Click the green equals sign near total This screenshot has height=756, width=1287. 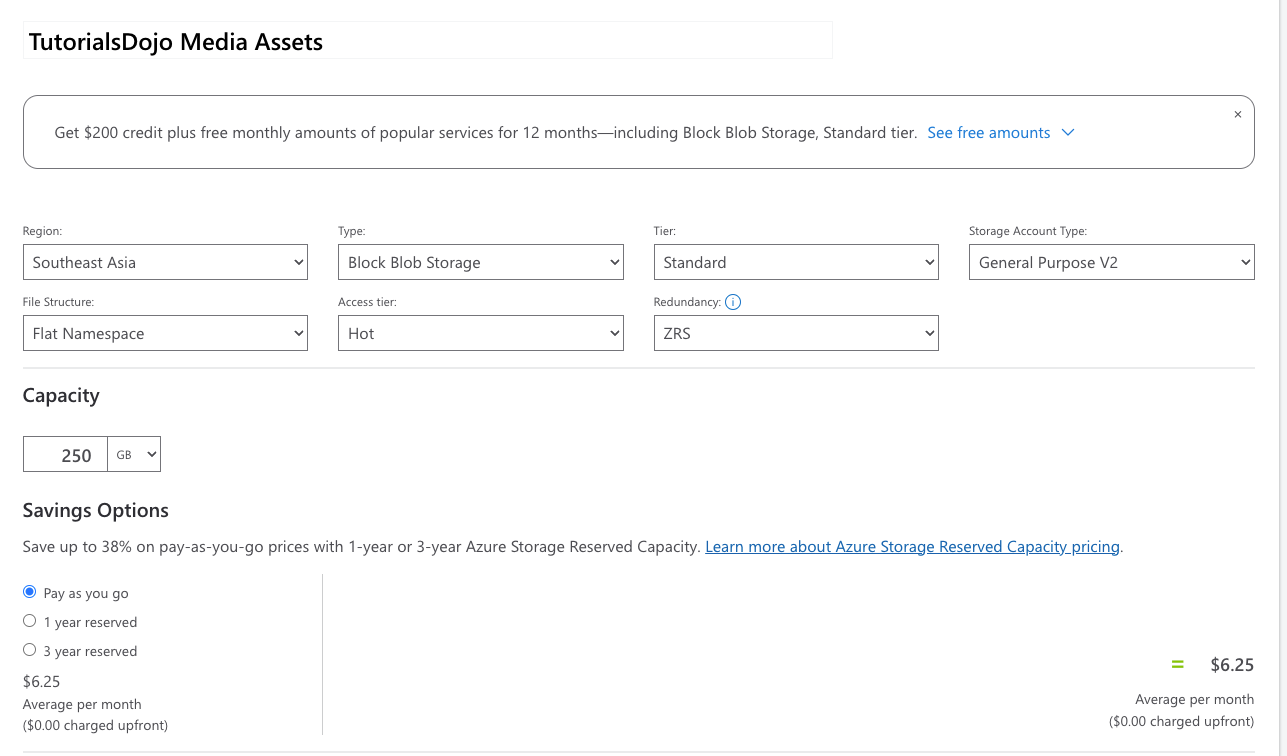point(1177,665)
